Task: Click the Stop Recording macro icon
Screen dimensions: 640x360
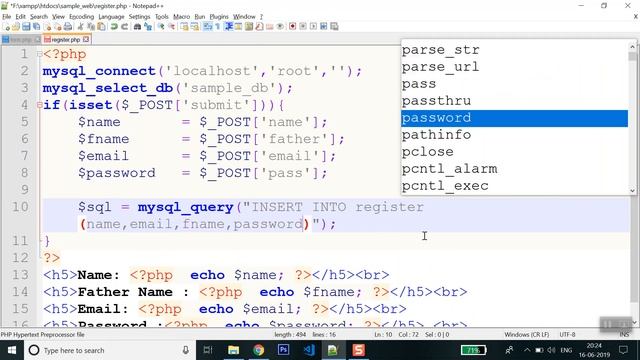Action: [303, 27]
